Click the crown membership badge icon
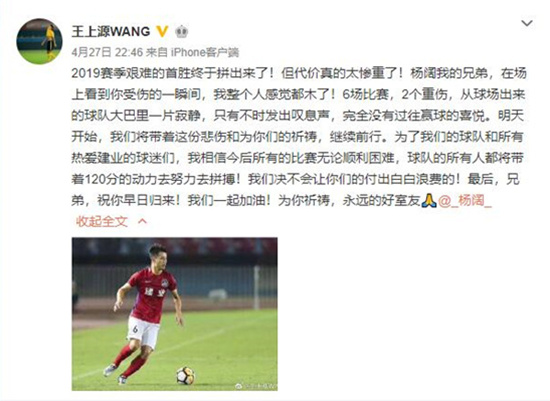Image resolution: width=550 pixels, height=401 pixels. [x=181, y=32]
